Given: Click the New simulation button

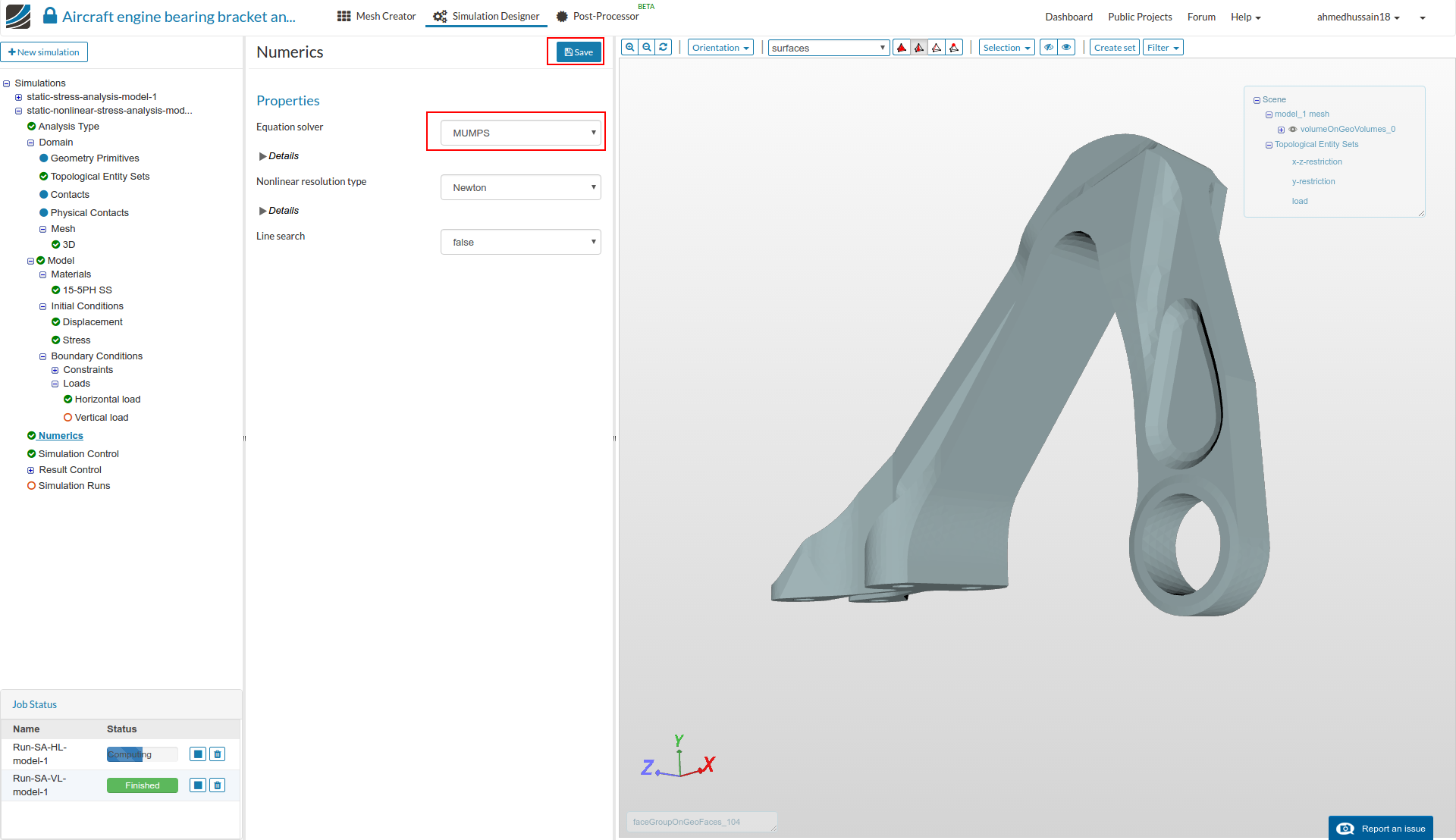Looking at the screenshot, I should 44,52.
